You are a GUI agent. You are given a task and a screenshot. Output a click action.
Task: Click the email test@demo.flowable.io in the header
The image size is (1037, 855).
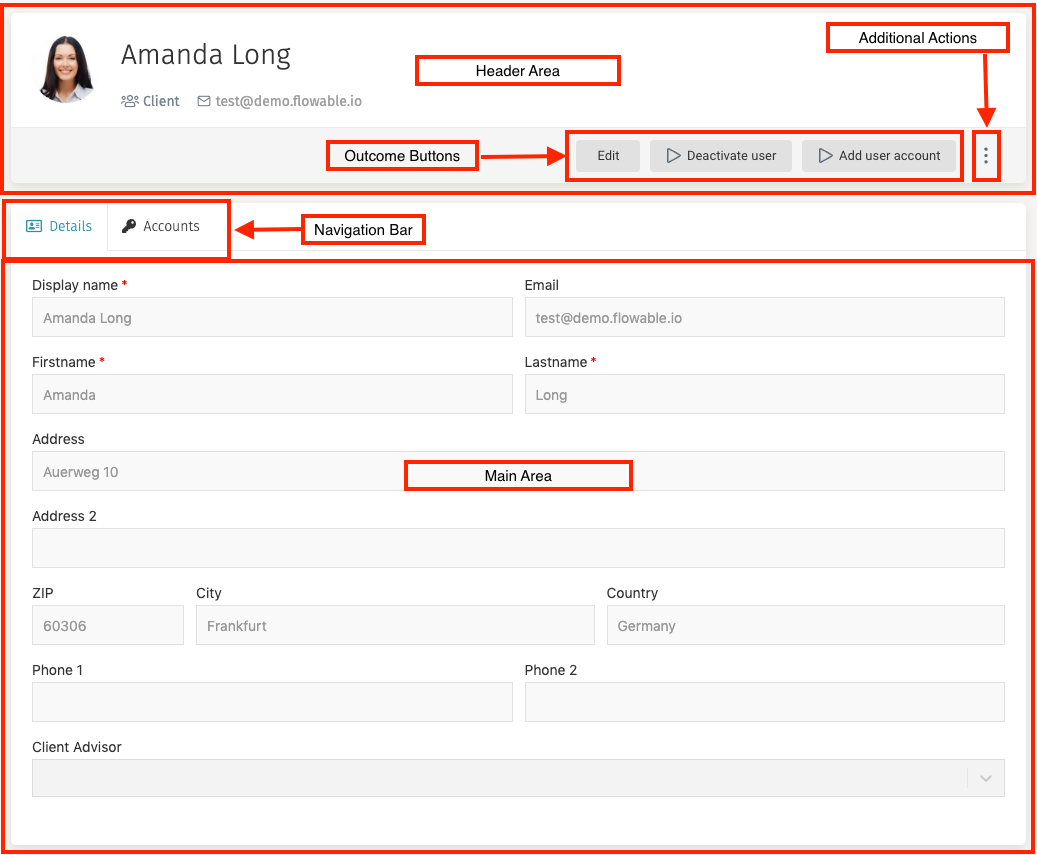tap(288, 101)
